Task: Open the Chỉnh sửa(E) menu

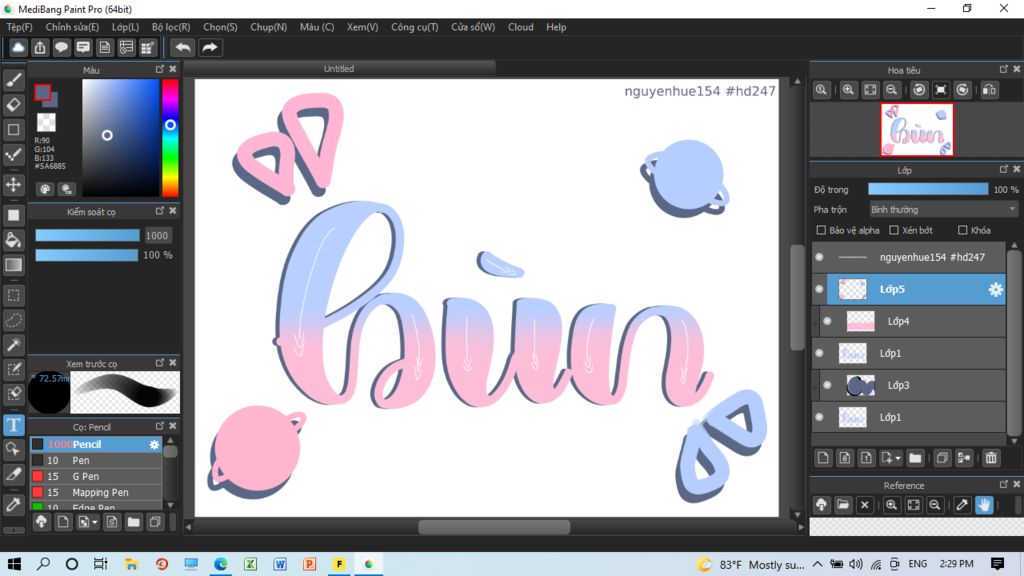Action: click(x=72, y=27)
